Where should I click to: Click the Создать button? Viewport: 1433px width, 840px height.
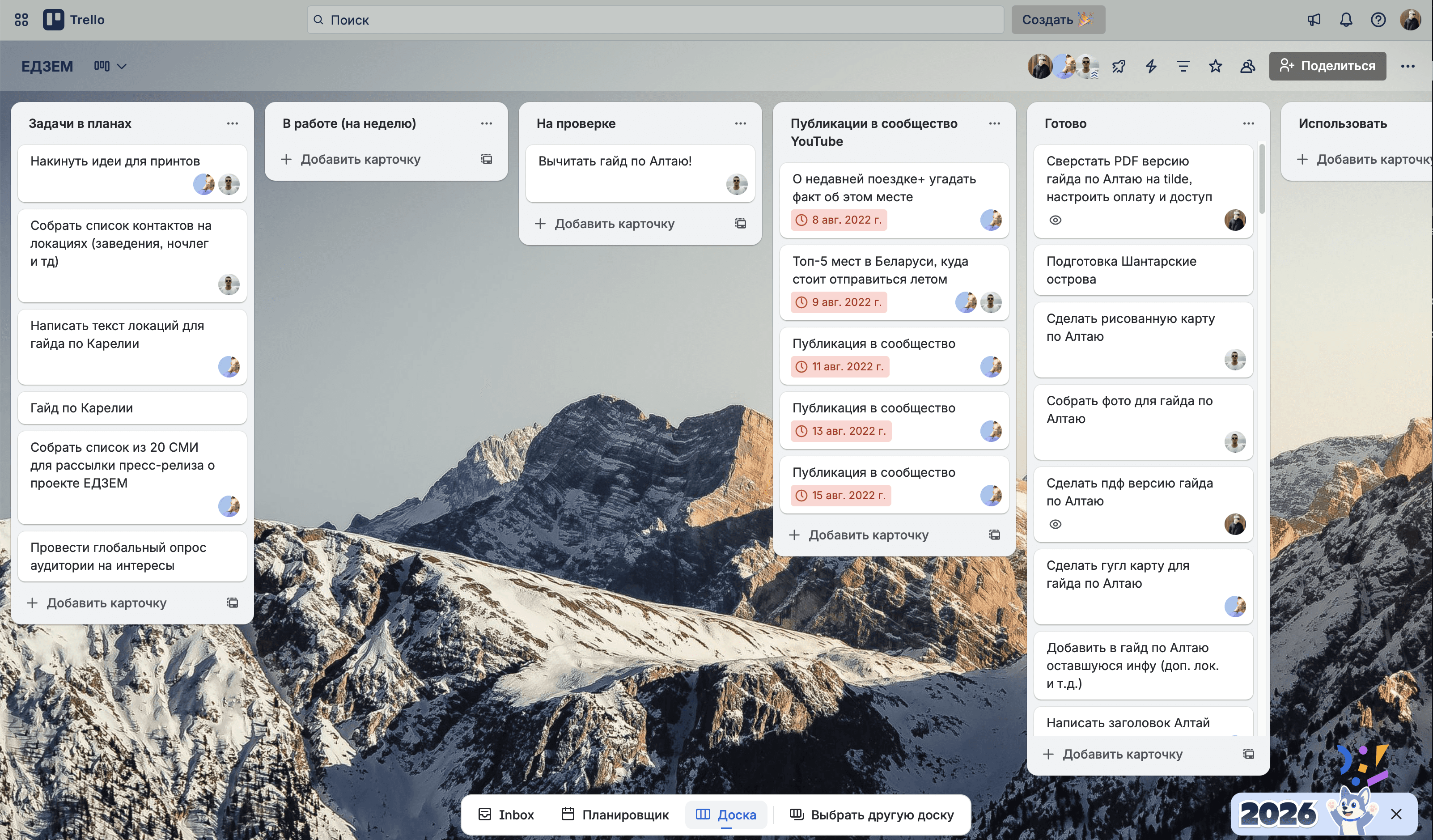pos(1058,20)
